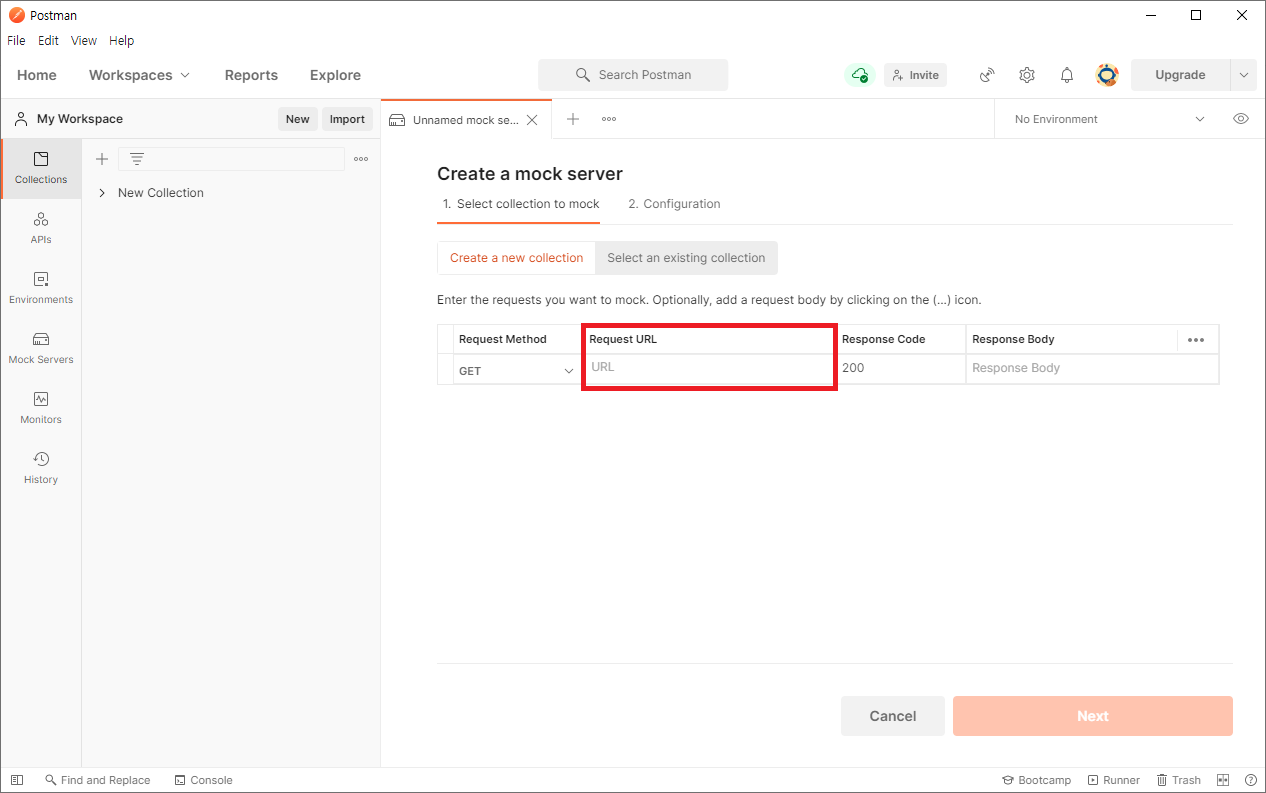Select the 1. Select collection to mock step

[521, 204]
